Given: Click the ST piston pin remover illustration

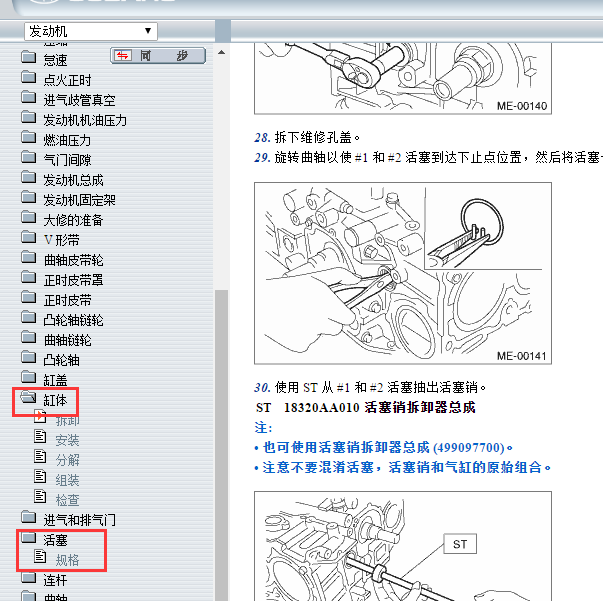Looking at the screenshot, I should tap(403, 546).
